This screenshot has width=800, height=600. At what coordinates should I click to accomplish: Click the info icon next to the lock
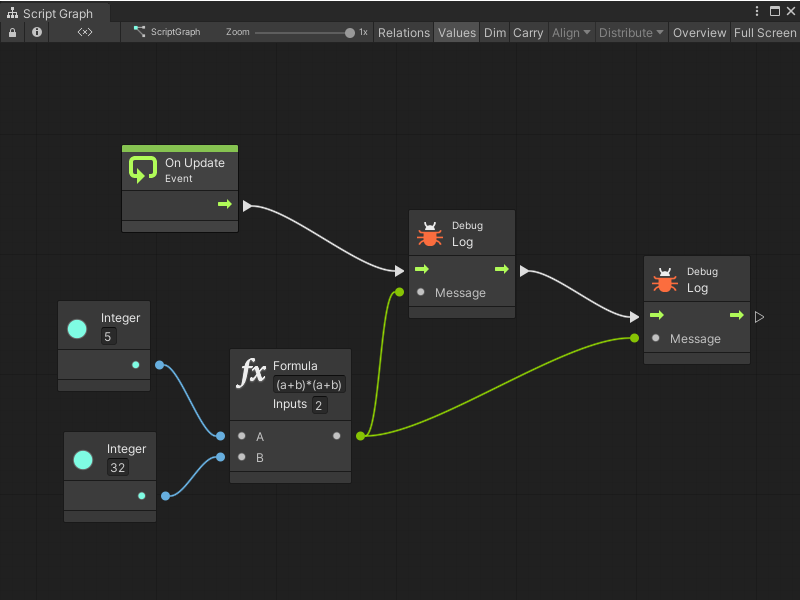(36, 32)
